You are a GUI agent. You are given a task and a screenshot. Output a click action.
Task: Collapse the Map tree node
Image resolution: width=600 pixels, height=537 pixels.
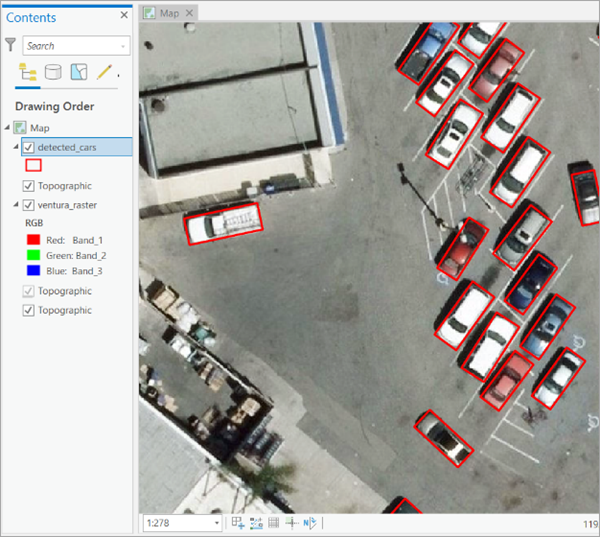point(8,128)
